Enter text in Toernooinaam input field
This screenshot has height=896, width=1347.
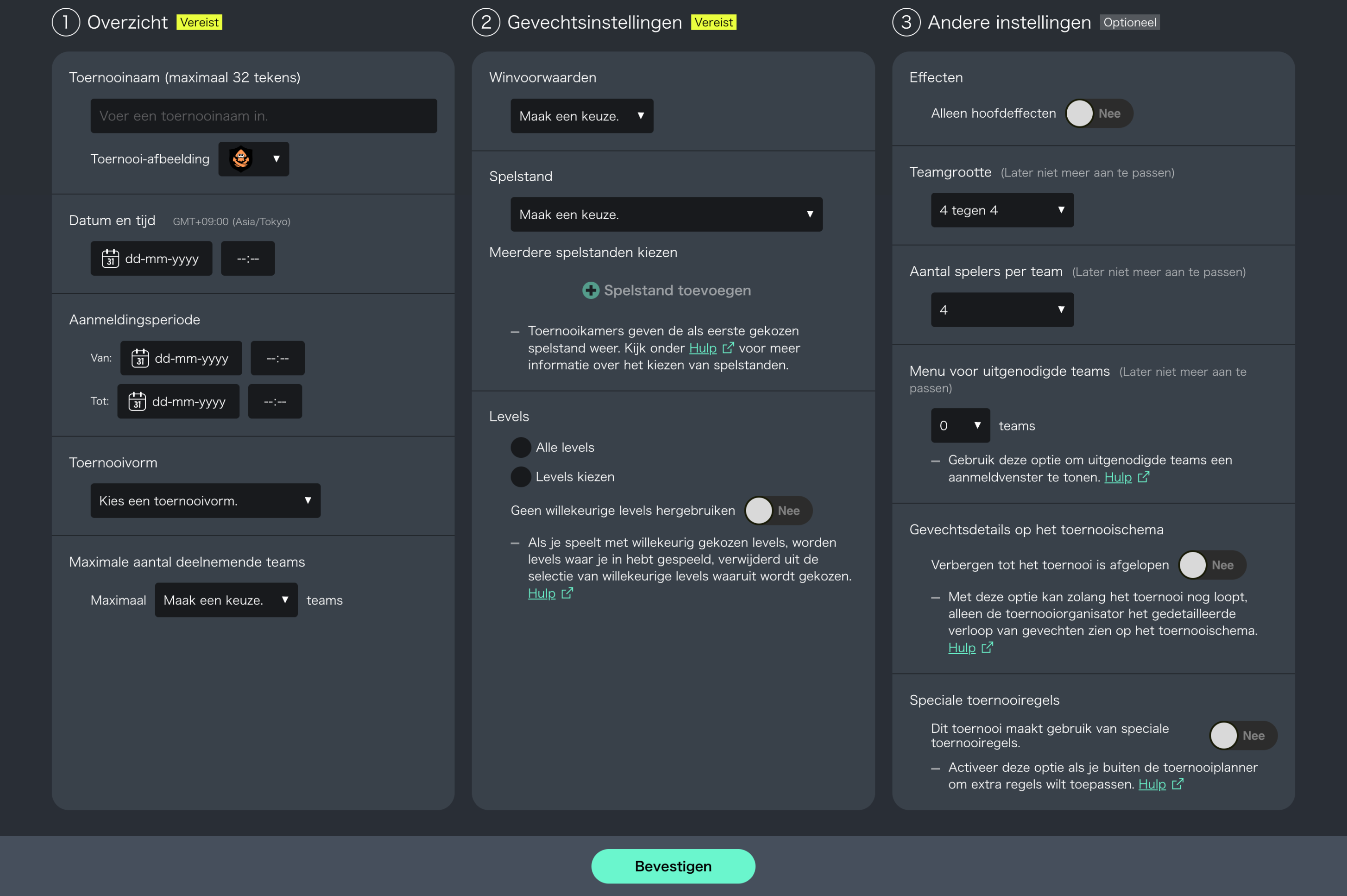coord(263,115)
